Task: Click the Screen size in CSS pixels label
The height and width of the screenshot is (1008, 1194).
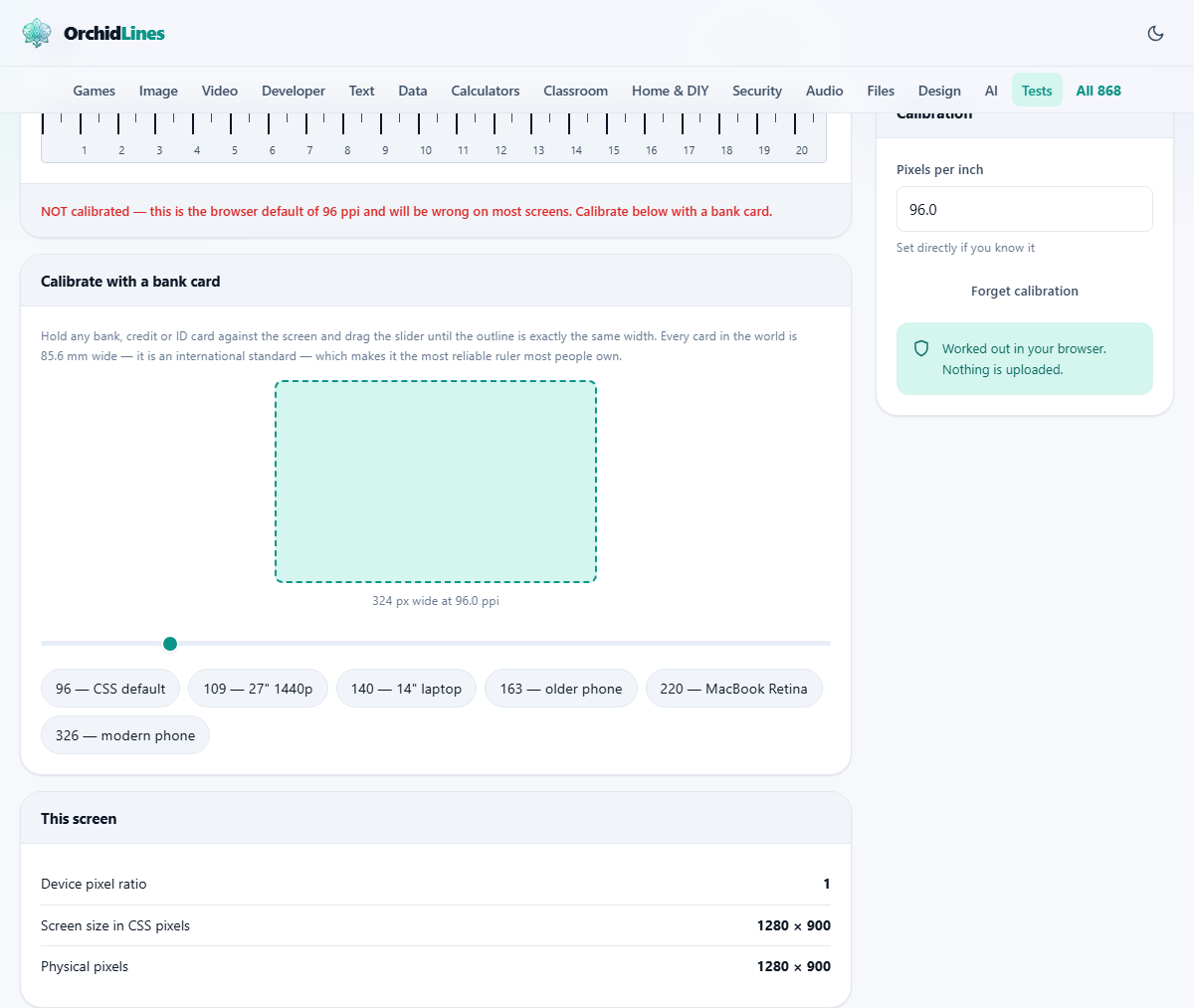Action: (x=115, y=925)
